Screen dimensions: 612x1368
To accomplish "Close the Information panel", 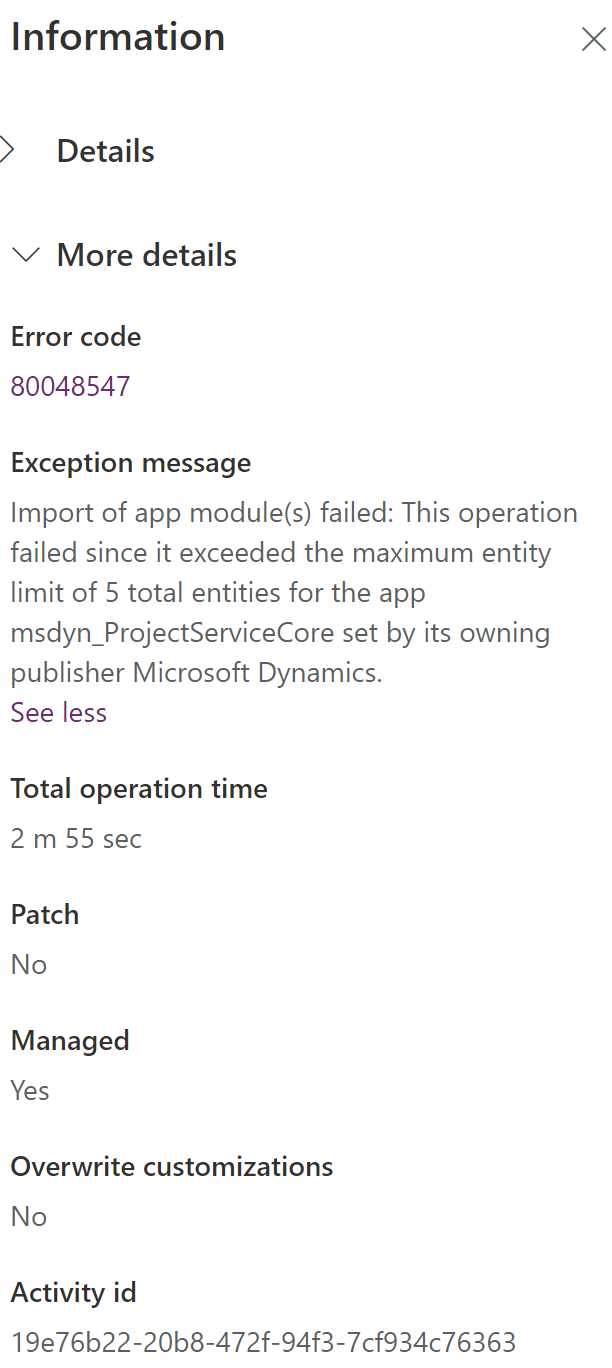I will point(594,40).
